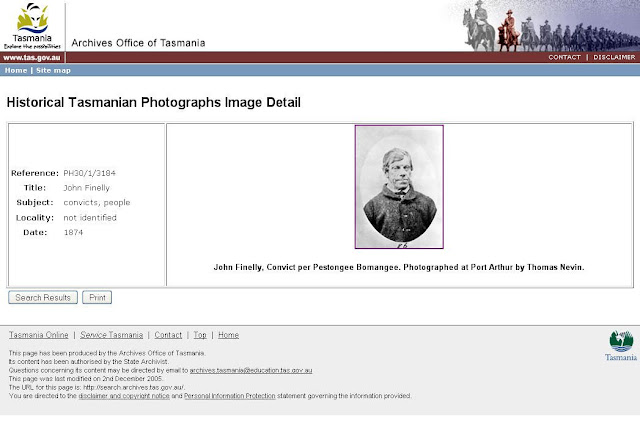Click the Print button

click(x=97, y=298)
